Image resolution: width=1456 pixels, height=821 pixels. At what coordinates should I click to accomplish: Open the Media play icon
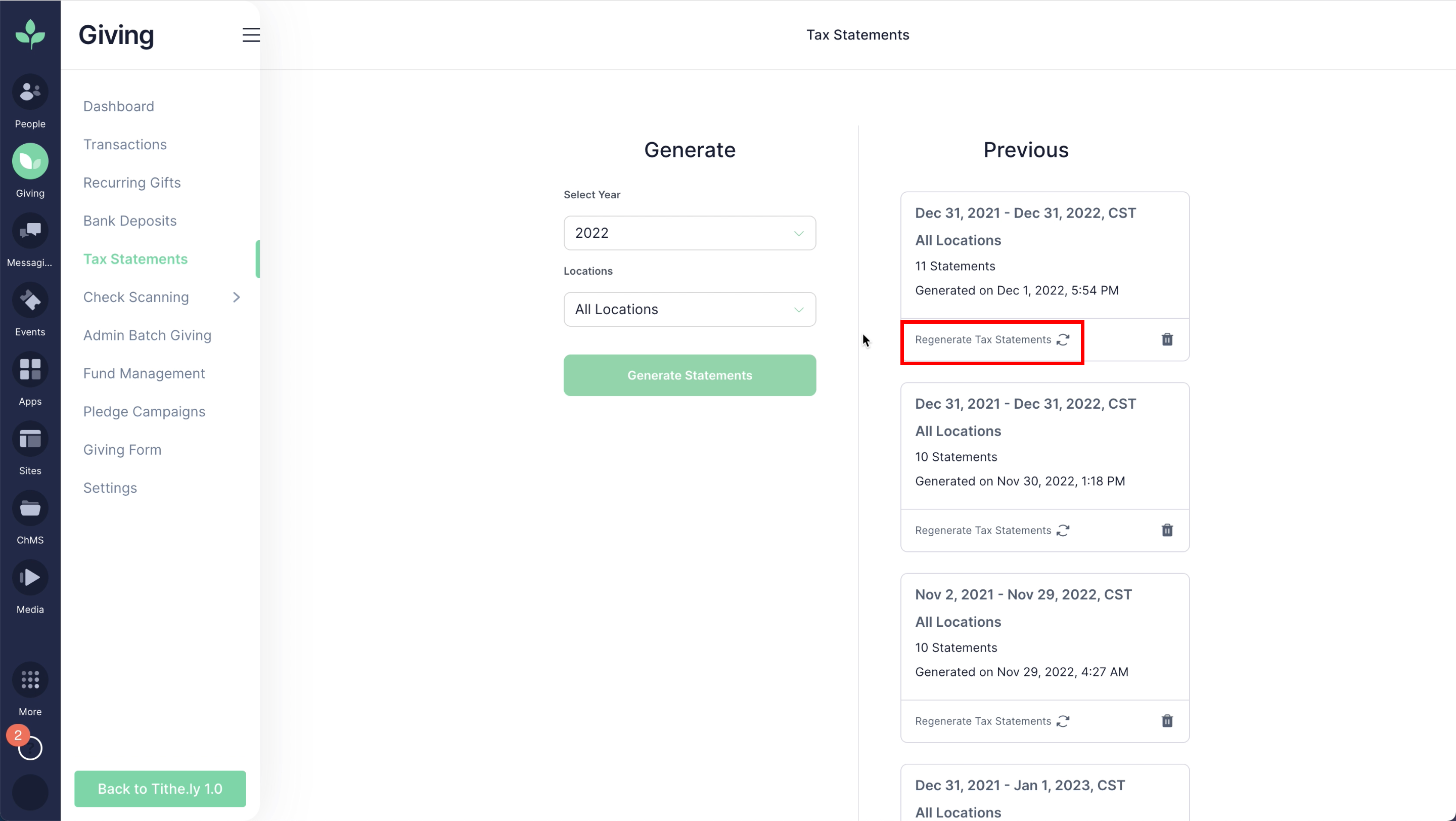(30, 578)
